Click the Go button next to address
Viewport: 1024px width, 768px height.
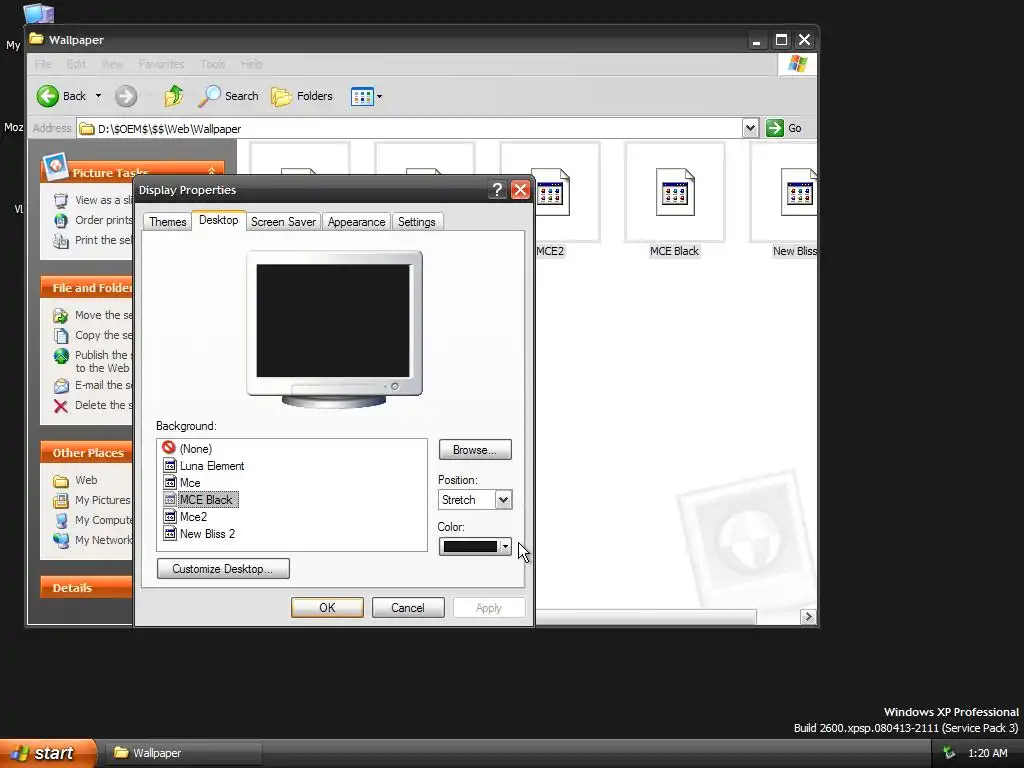tap(784, 128)
